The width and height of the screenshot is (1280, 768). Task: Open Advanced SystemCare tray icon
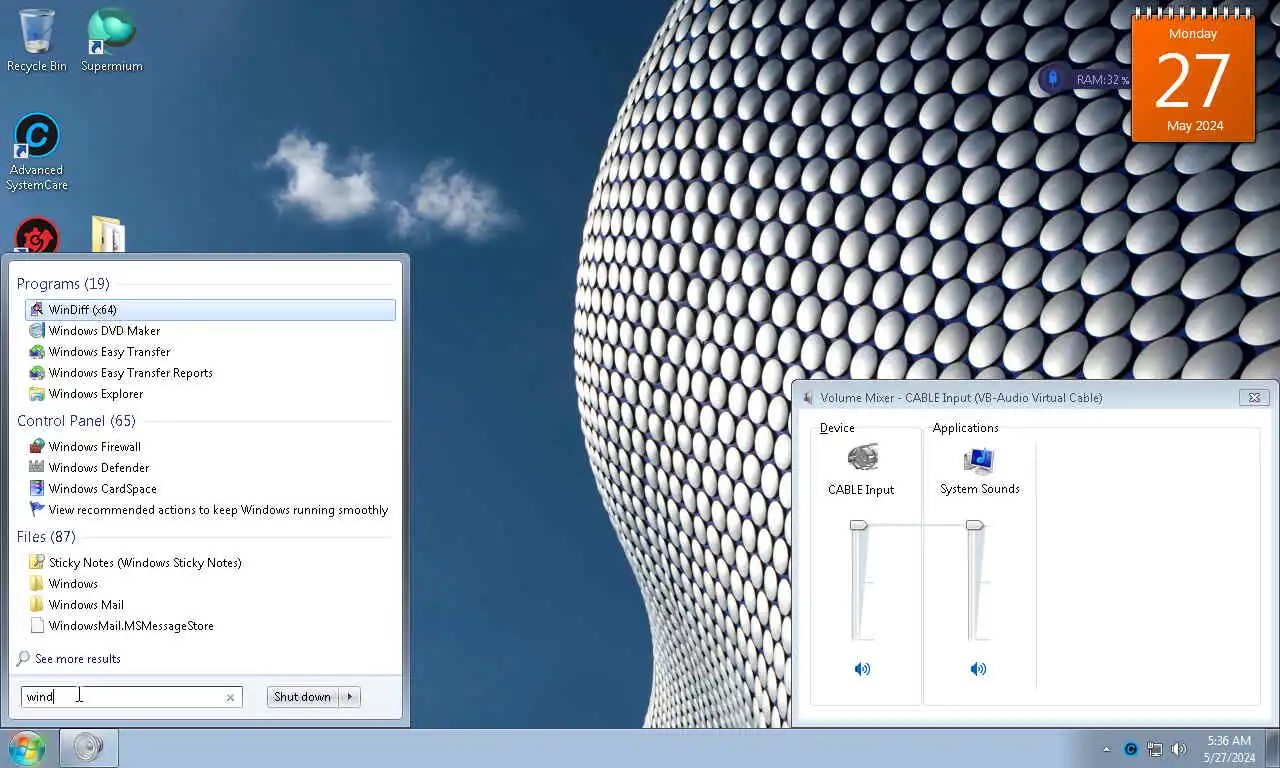coord(1131,749)
